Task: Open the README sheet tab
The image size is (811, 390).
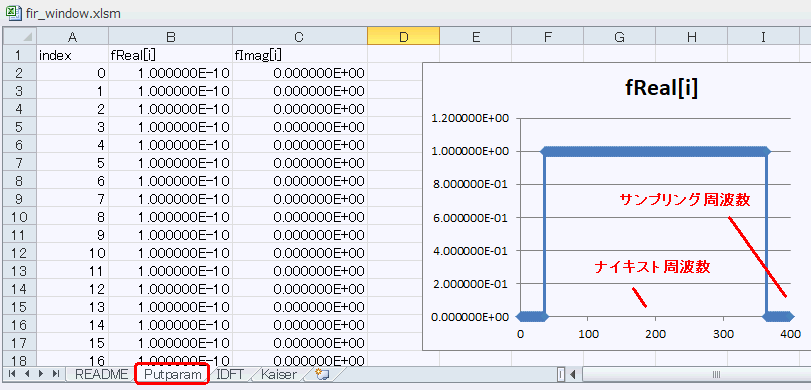Action: point(101,374)
